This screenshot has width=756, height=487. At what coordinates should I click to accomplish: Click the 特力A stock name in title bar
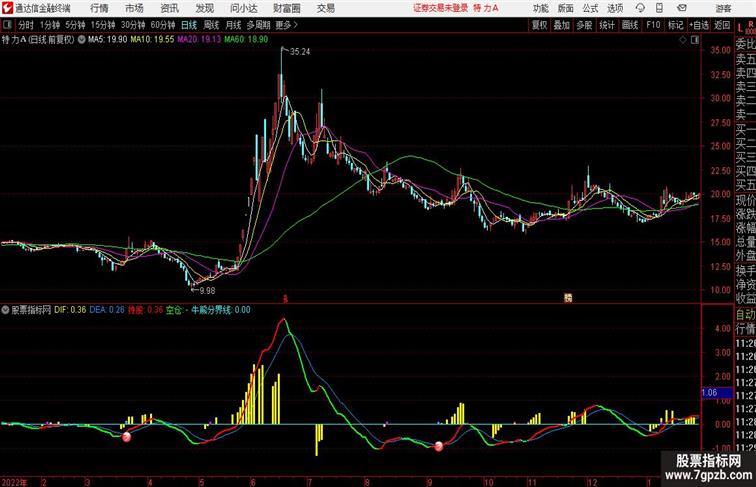pyautogui.click(x=486, y=8)
